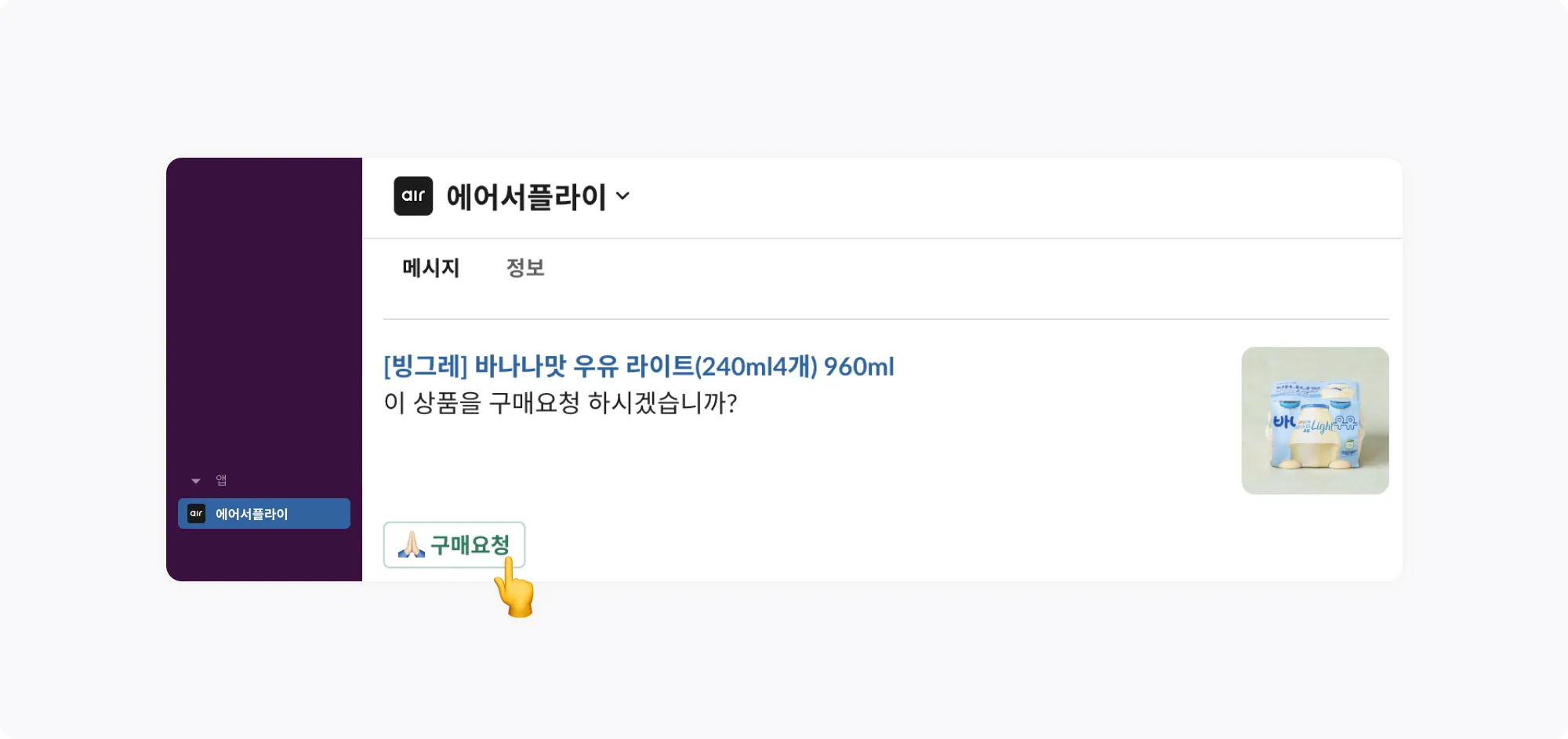Screen dimensions: 1568x739
Task: Click the 앱 section label in sidebar
Action: pyautogui.click(x=221, y=480)
